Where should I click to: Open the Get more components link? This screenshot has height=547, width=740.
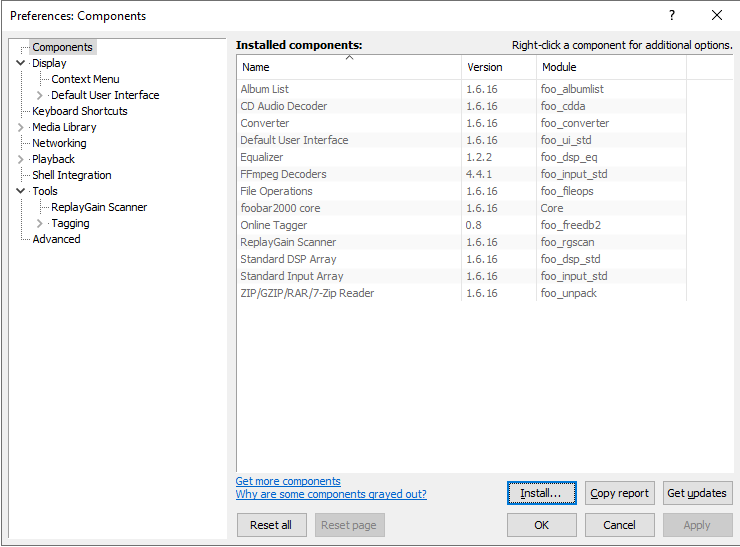[288, 481]
